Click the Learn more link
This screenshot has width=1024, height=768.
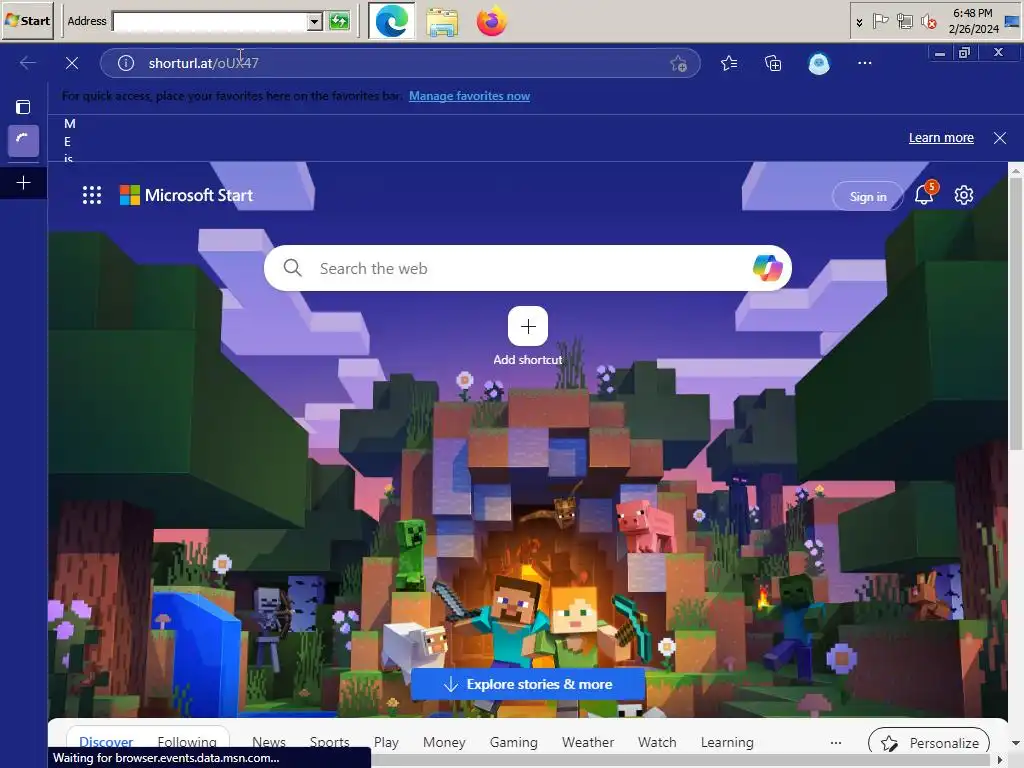click(x=941, y=138)
